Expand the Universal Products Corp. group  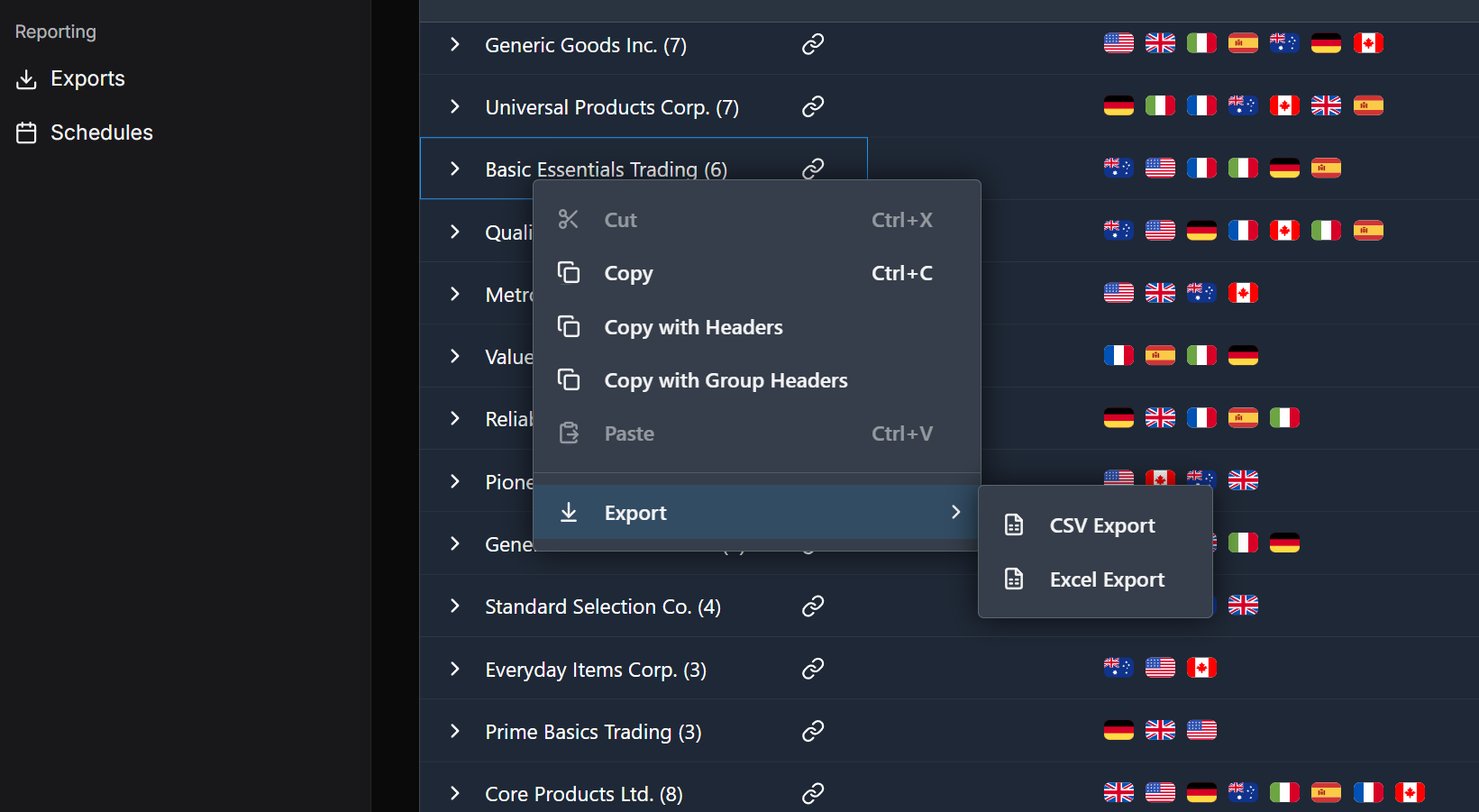point(455,106)
